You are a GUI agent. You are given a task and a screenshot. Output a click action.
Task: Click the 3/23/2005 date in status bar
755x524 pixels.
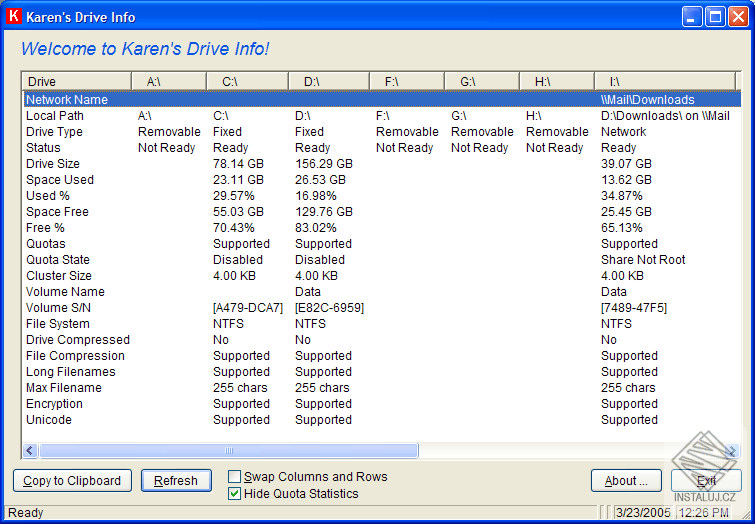(644, 512)
